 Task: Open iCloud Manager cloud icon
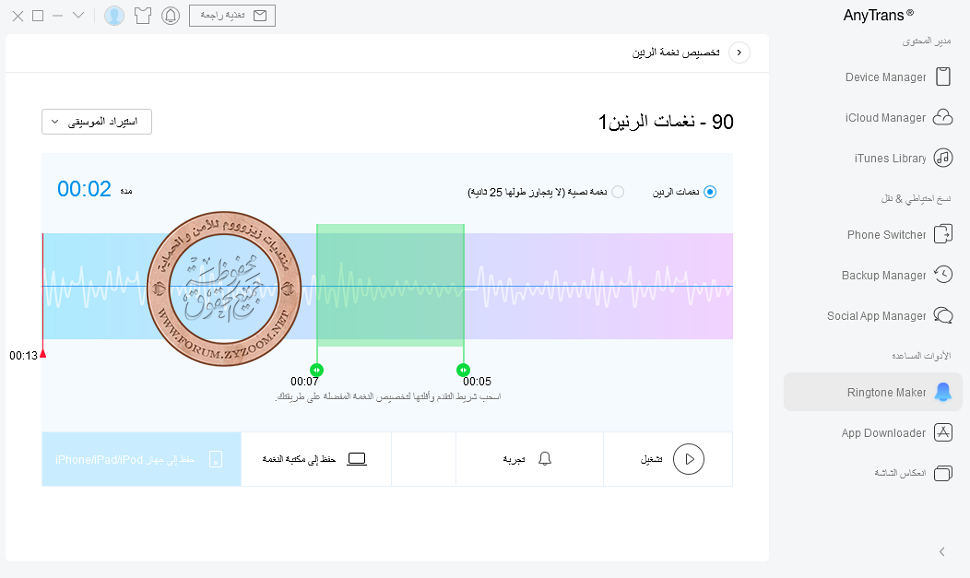(943, 118)
